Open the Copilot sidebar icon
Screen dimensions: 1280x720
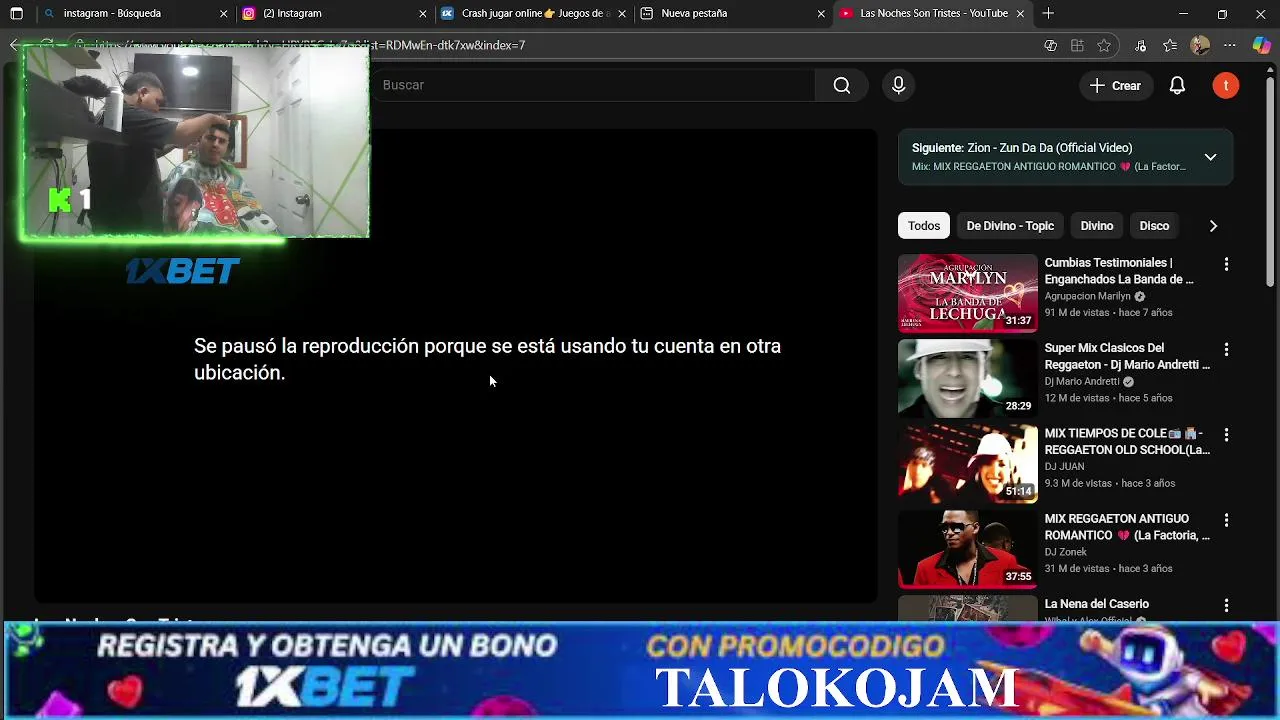[1261, 45]
